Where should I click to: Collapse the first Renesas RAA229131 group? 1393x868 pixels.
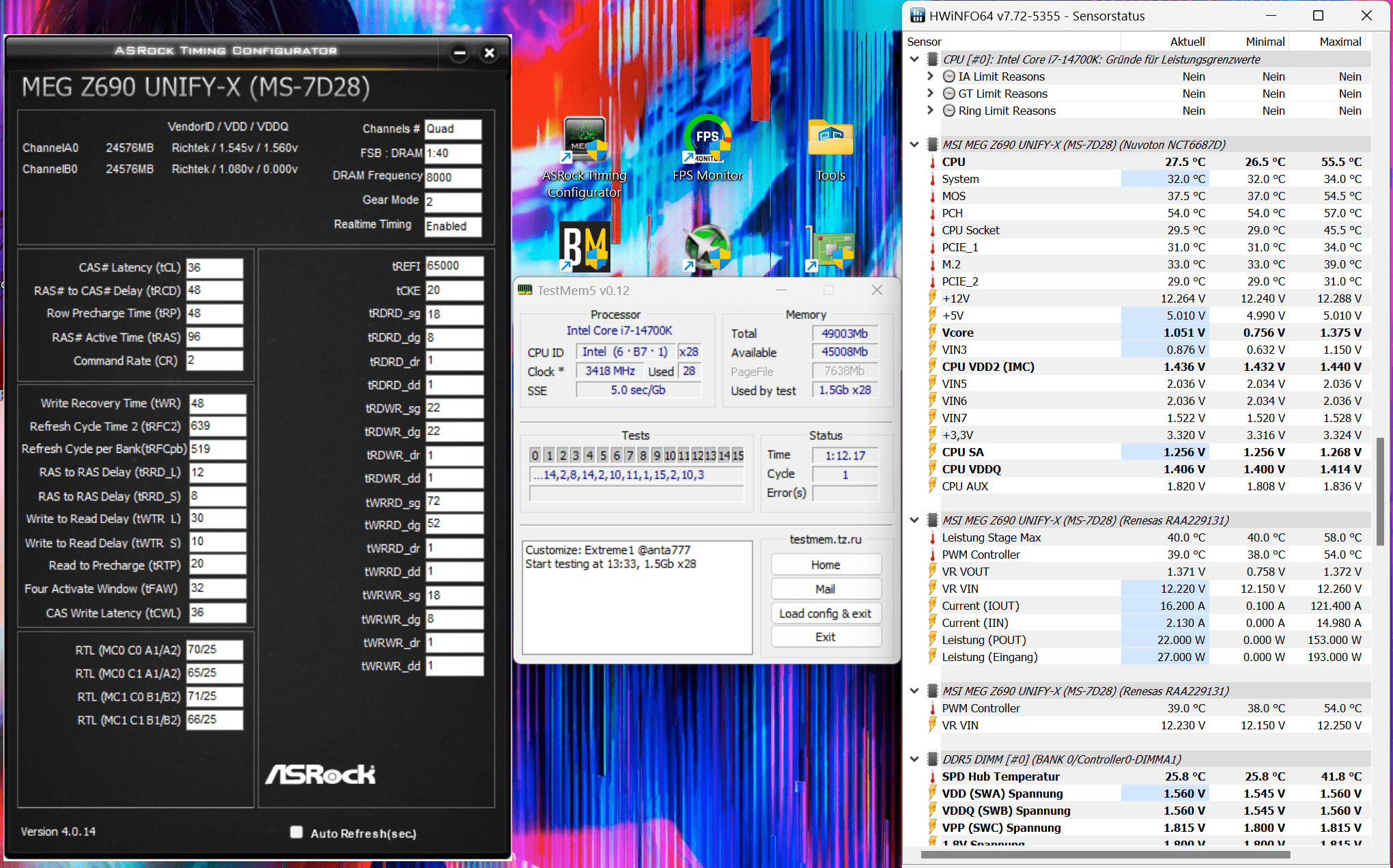(x=914, y=520)
